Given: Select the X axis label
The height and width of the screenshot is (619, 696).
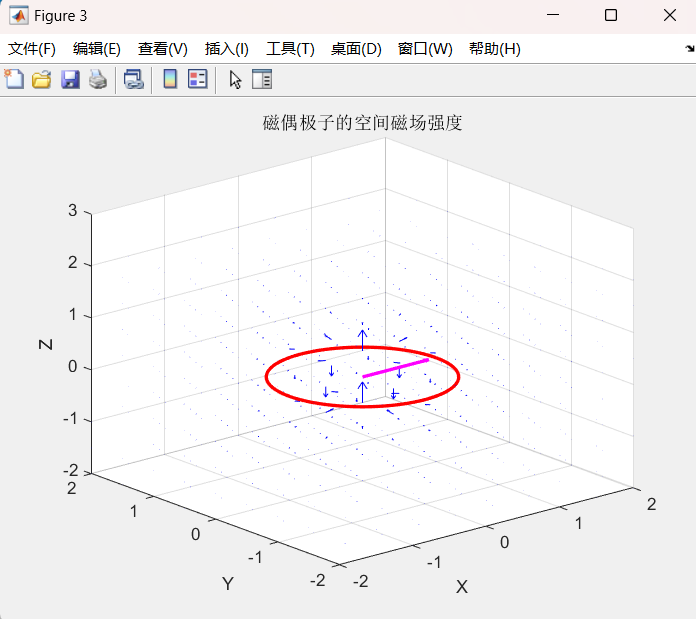Looking at the screenshot, I should pos(462,587).
